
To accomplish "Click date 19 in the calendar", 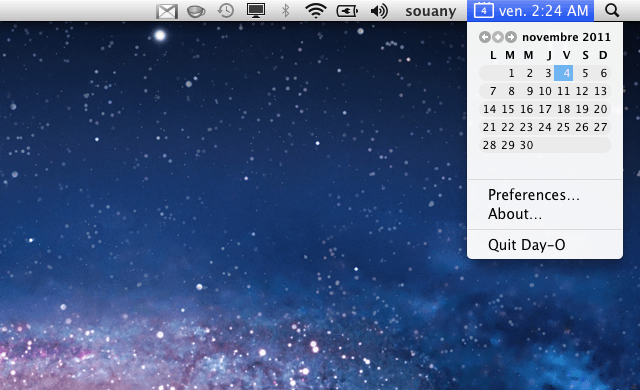I will [582, 109].
